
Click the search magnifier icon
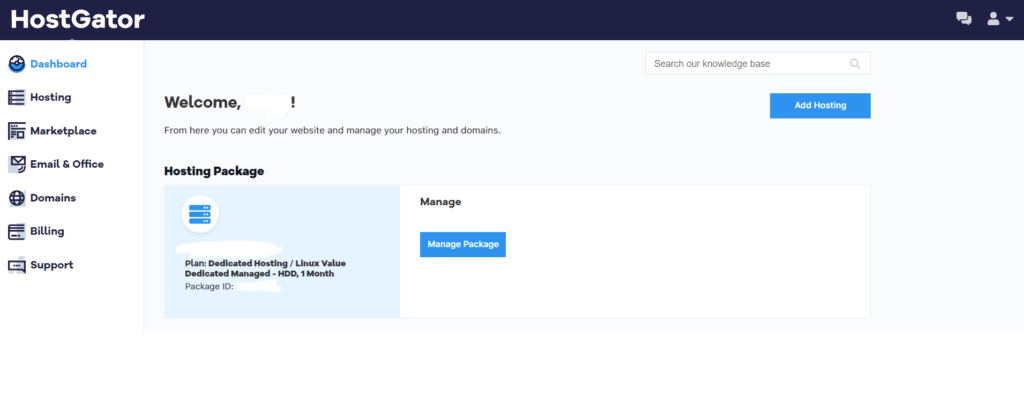point(855,63)
